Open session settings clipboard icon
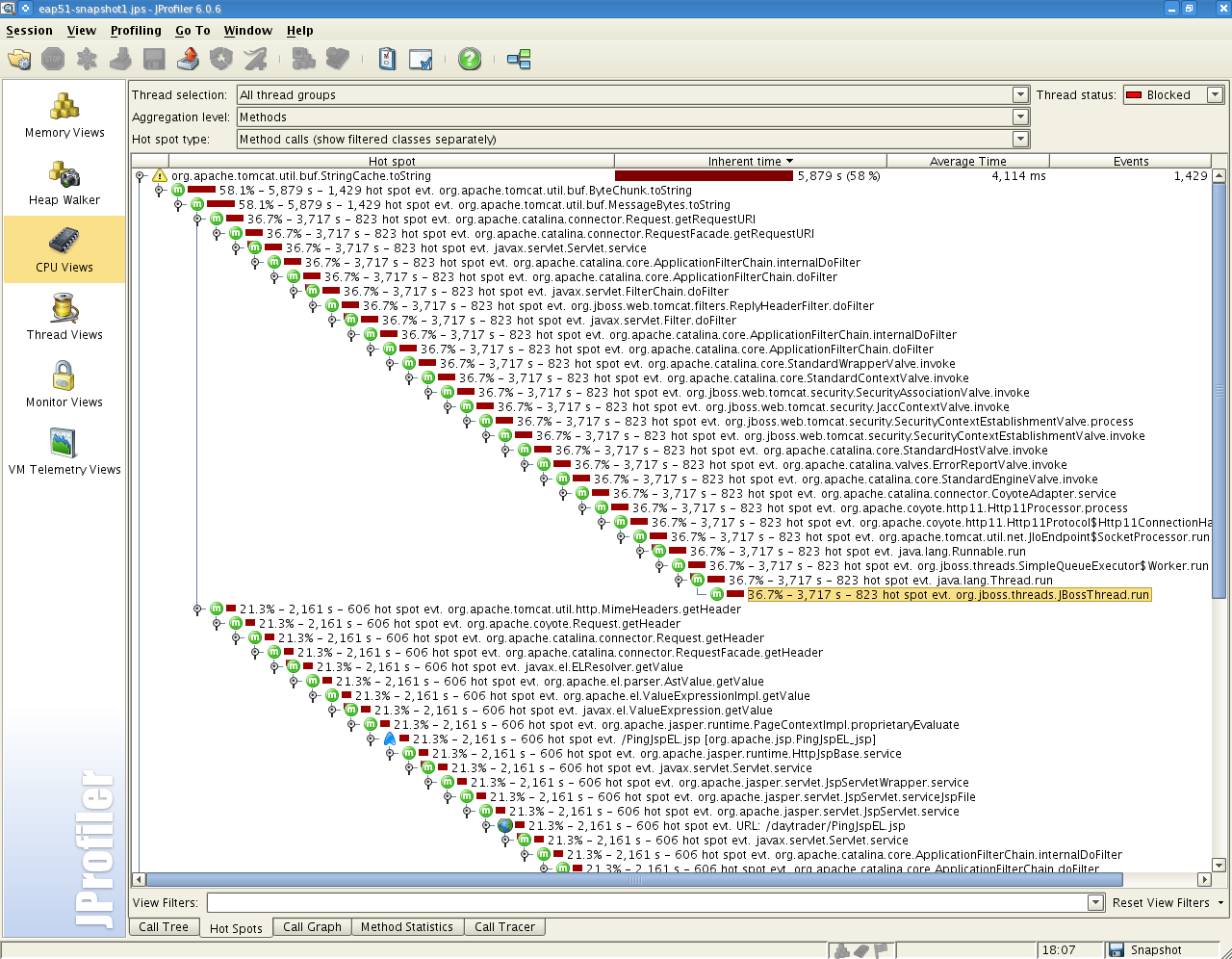 (x=387, y=60)
